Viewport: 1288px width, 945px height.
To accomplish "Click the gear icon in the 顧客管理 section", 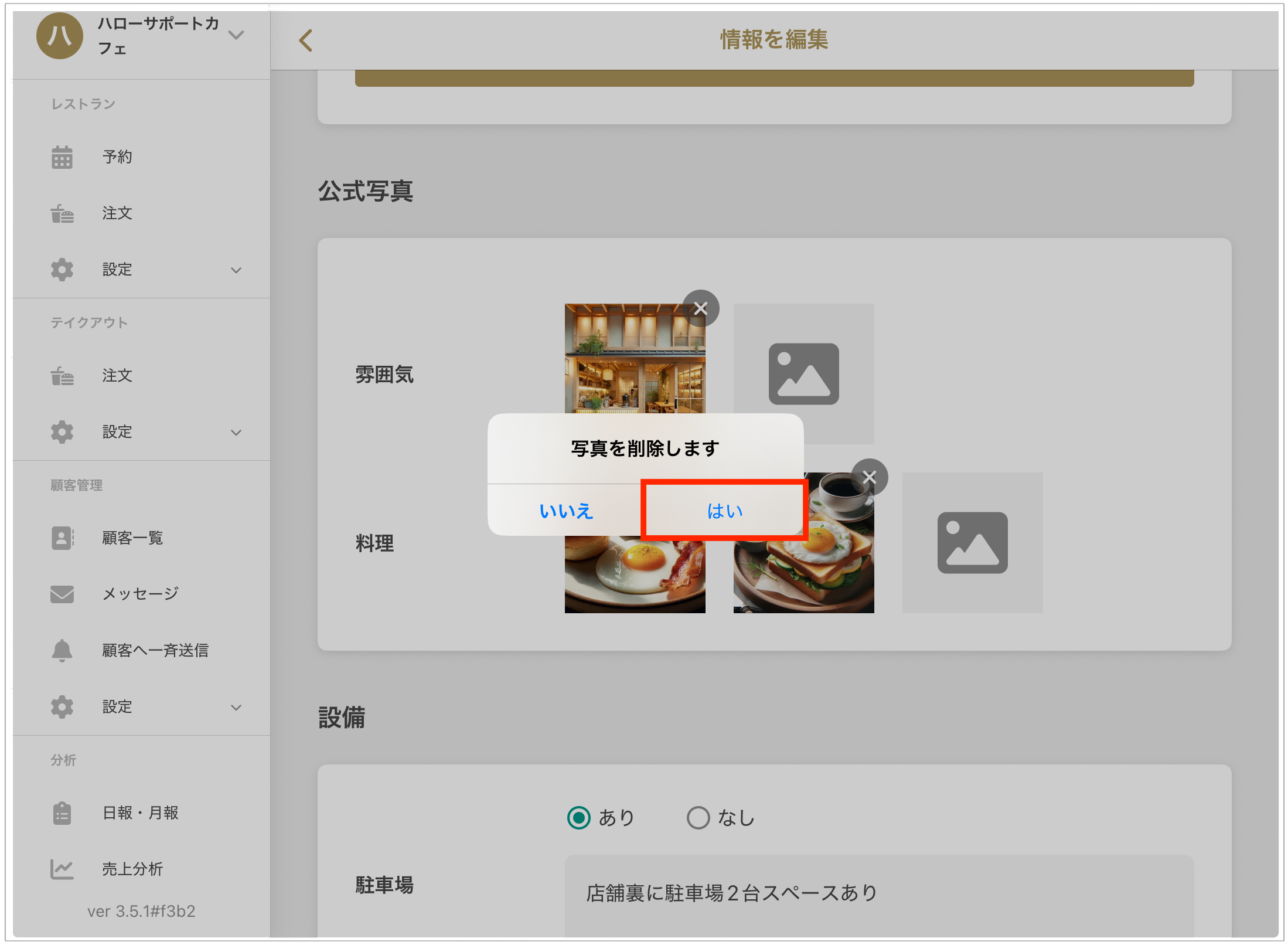I will (x=62, y=707).
